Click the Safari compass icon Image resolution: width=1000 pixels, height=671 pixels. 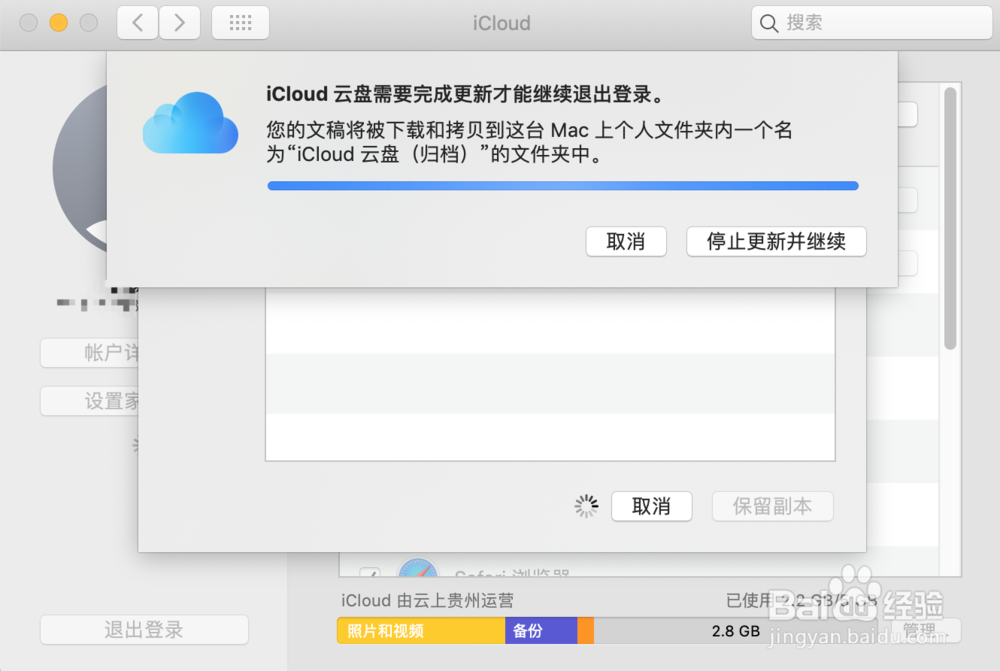coord(418,571)
